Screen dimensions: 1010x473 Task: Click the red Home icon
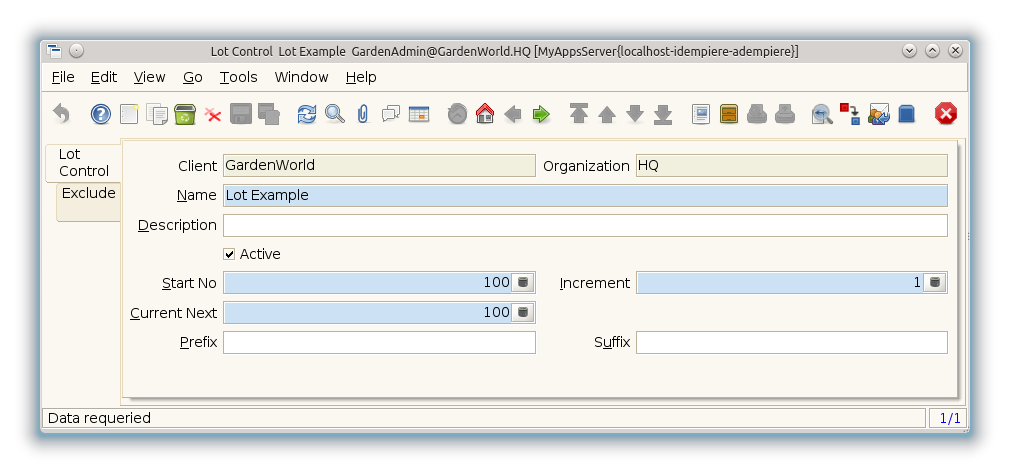(x=485, y=114)
